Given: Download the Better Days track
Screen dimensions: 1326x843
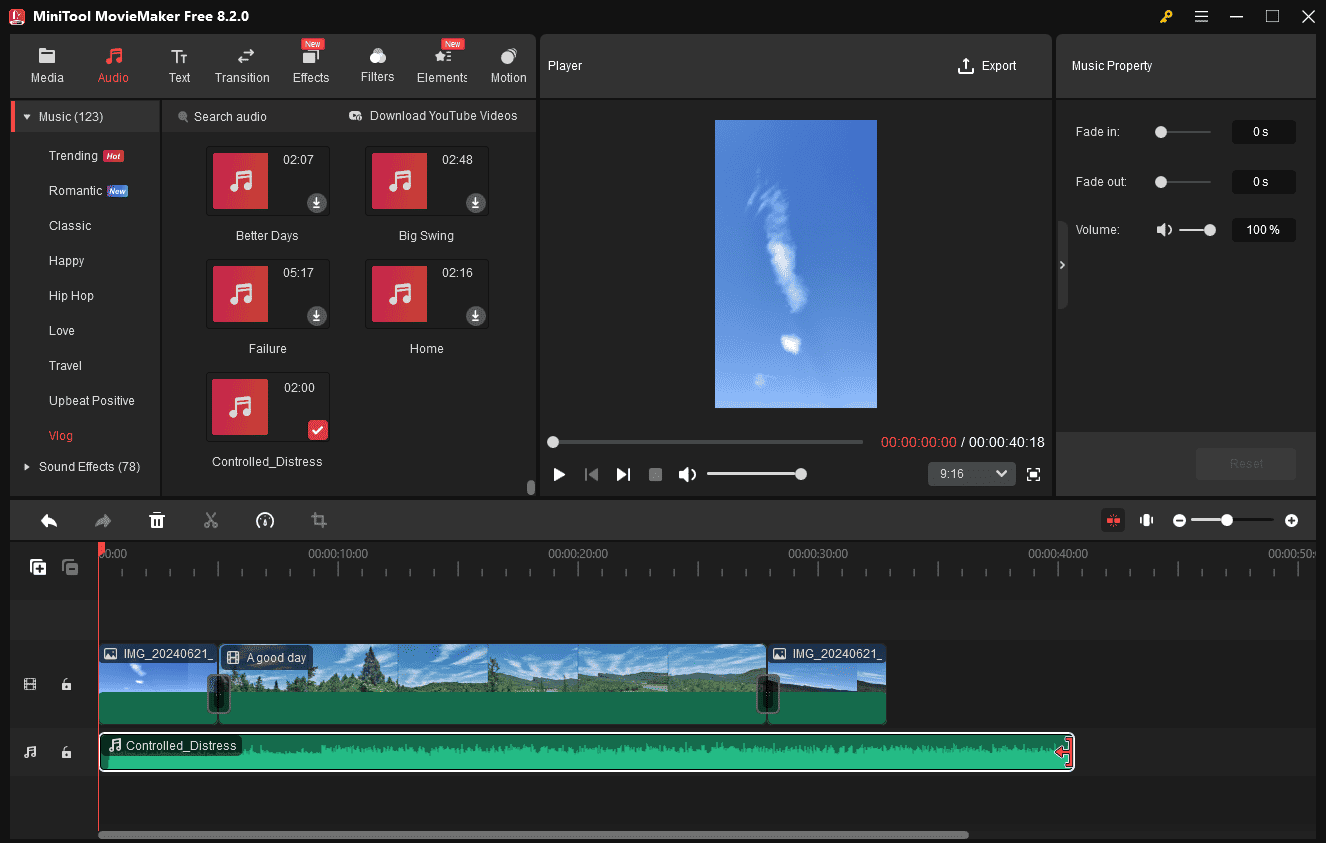Looking at the screenshot, I should pos(316,203).
